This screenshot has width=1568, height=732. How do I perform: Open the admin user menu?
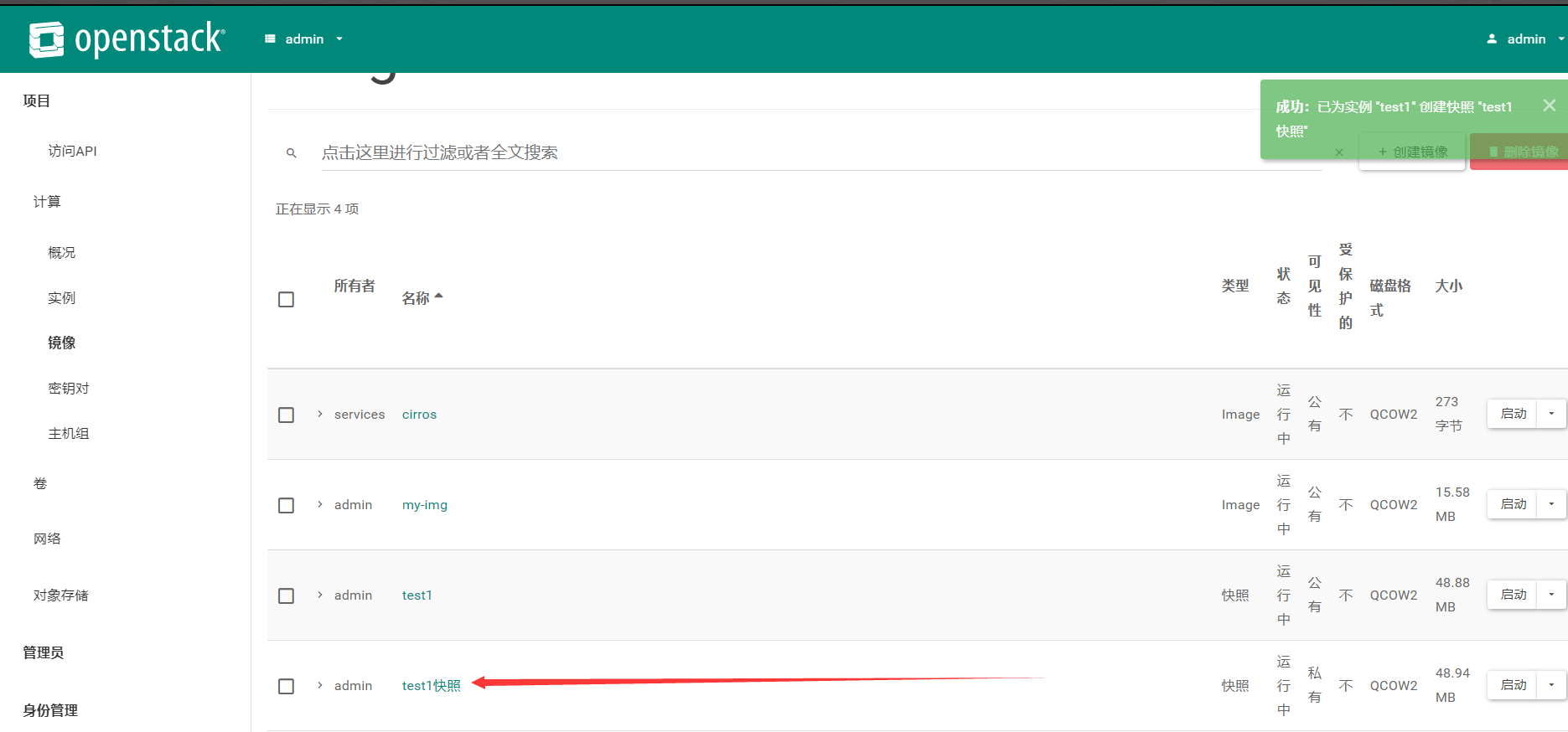[x=1525, y=39]
